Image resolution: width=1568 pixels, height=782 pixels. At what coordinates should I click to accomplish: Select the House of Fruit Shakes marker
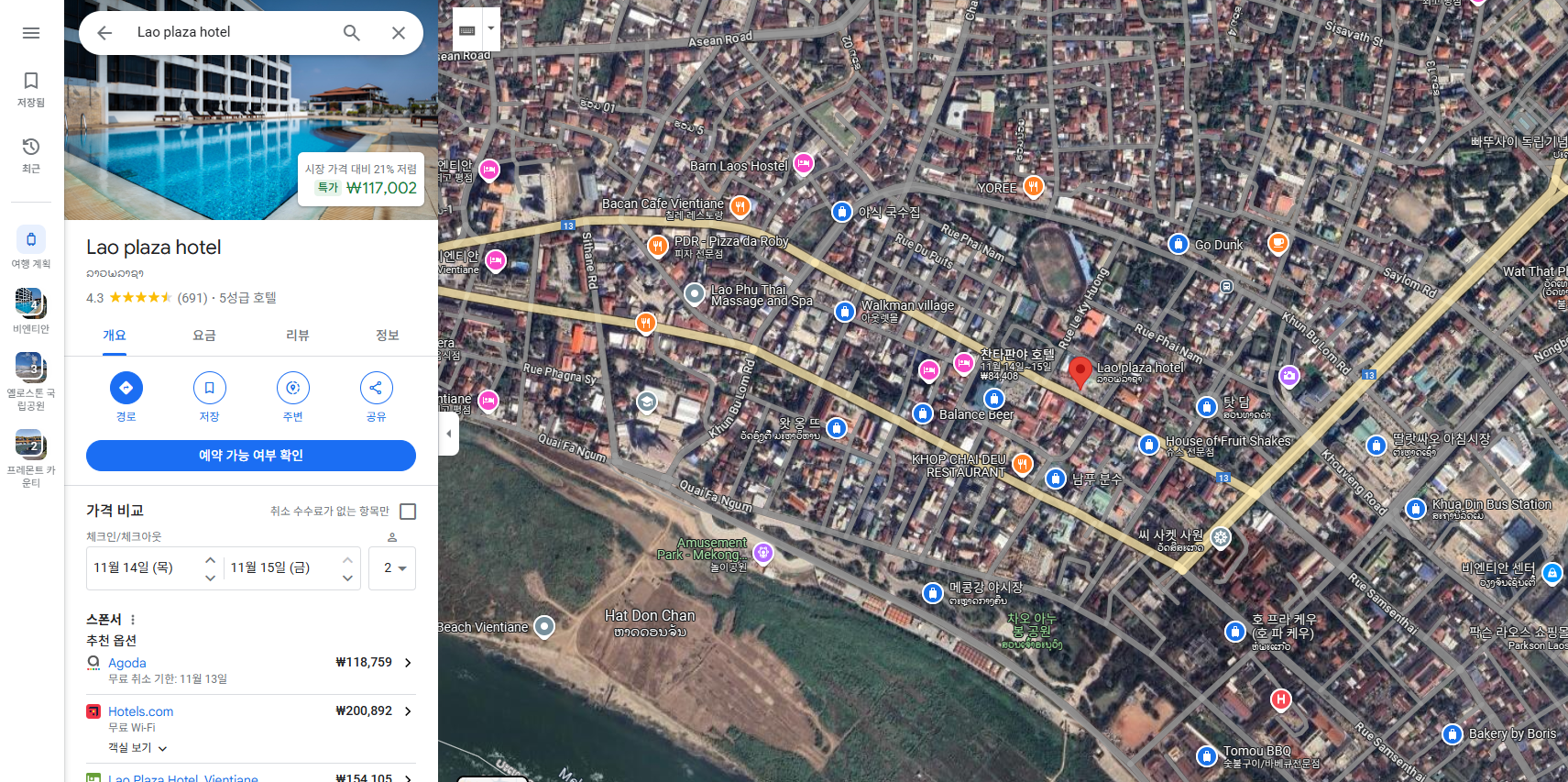coord(1149,445)
